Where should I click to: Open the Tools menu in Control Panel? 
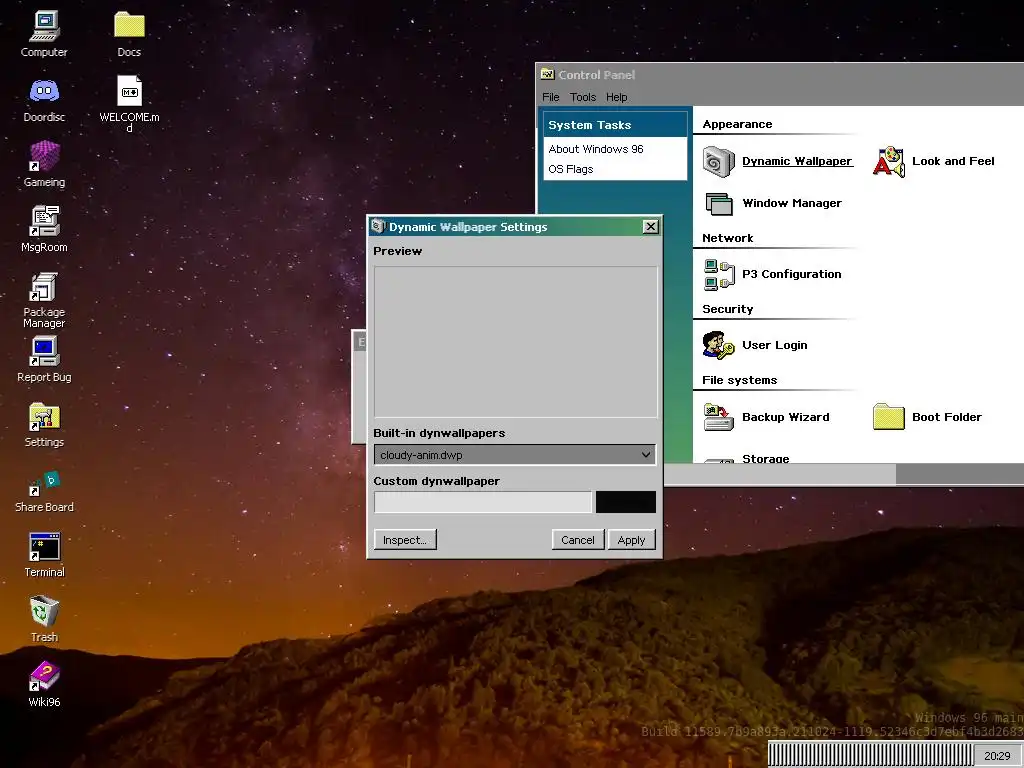[x=583, y=97]
